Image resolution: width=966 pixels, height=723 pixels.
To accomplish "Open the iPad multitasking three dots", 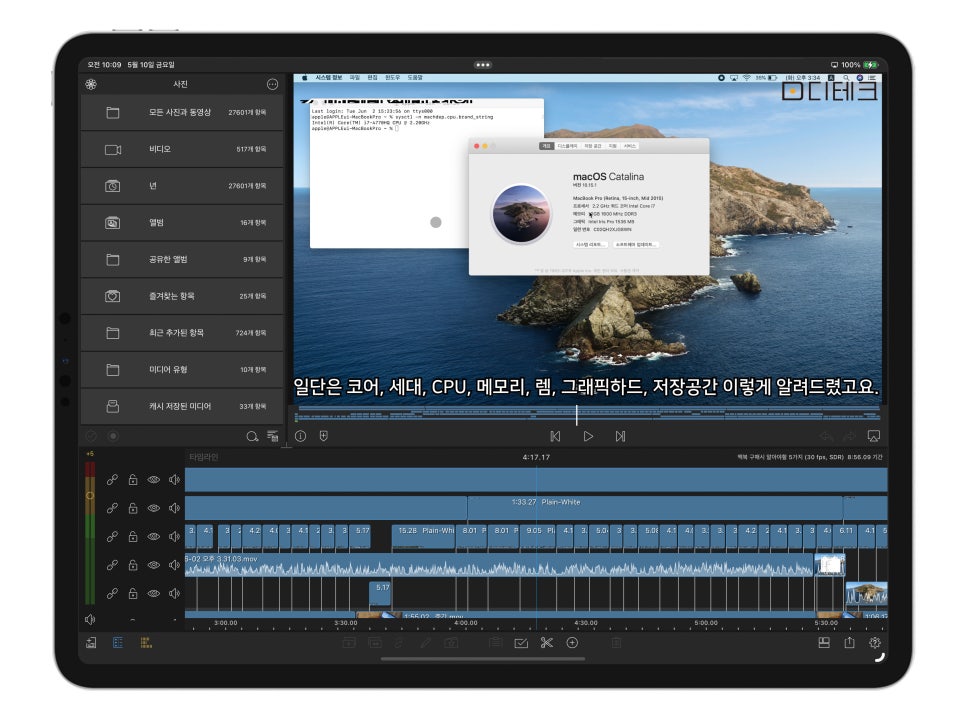I will 482,65.
